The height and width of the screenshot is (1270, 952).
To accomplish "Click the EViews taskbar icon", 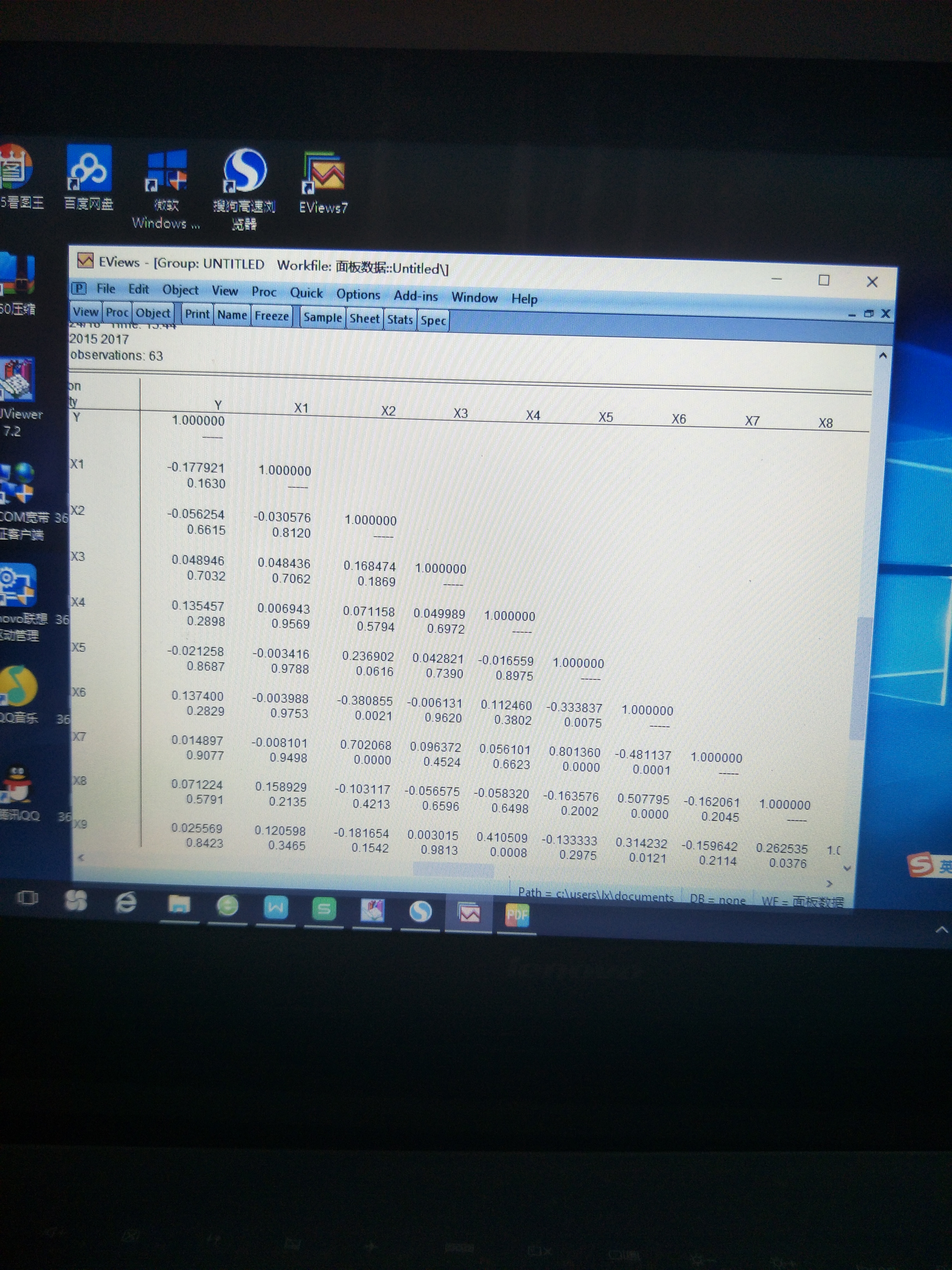I will coord(469,913).
